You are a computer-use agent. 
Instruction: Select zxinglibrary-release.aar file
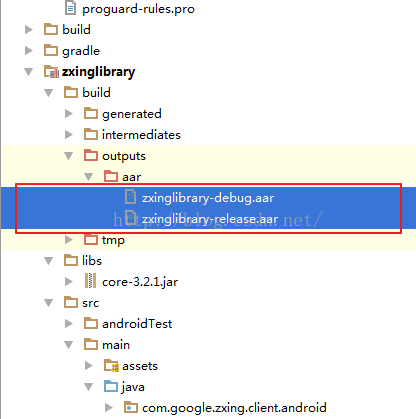click(x=210, y=219)
